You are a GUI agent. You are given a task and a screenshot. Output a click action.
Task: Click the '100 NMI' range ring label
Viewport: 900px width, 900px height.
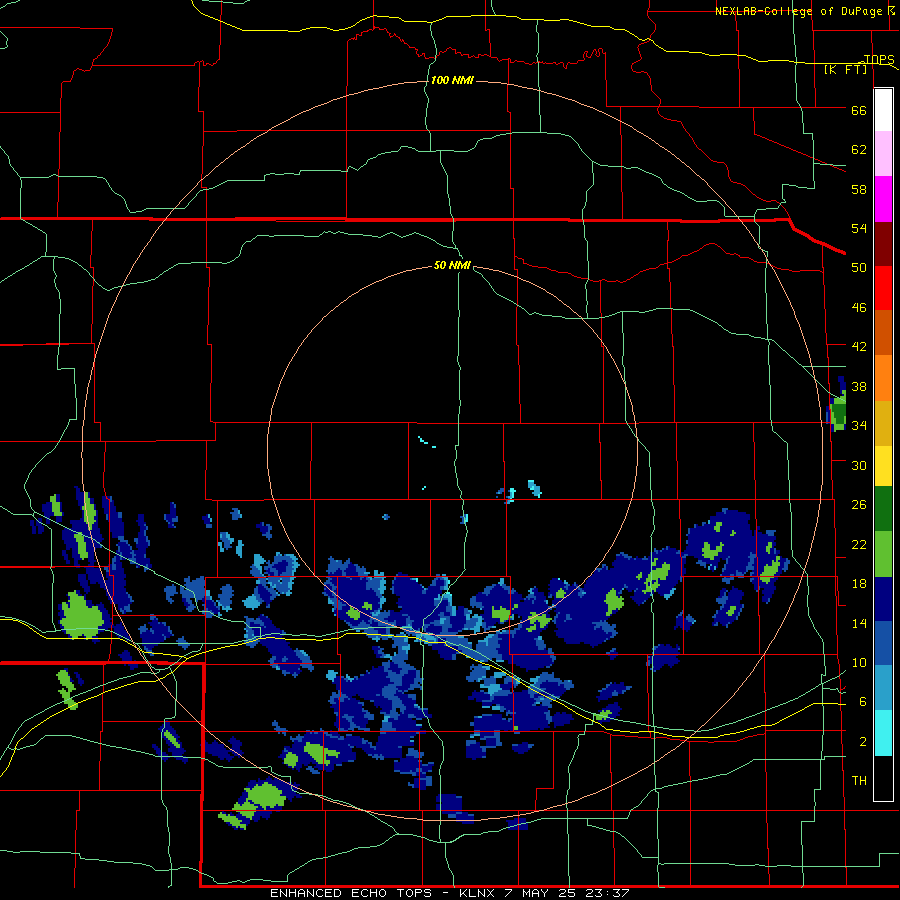[452, 80]
